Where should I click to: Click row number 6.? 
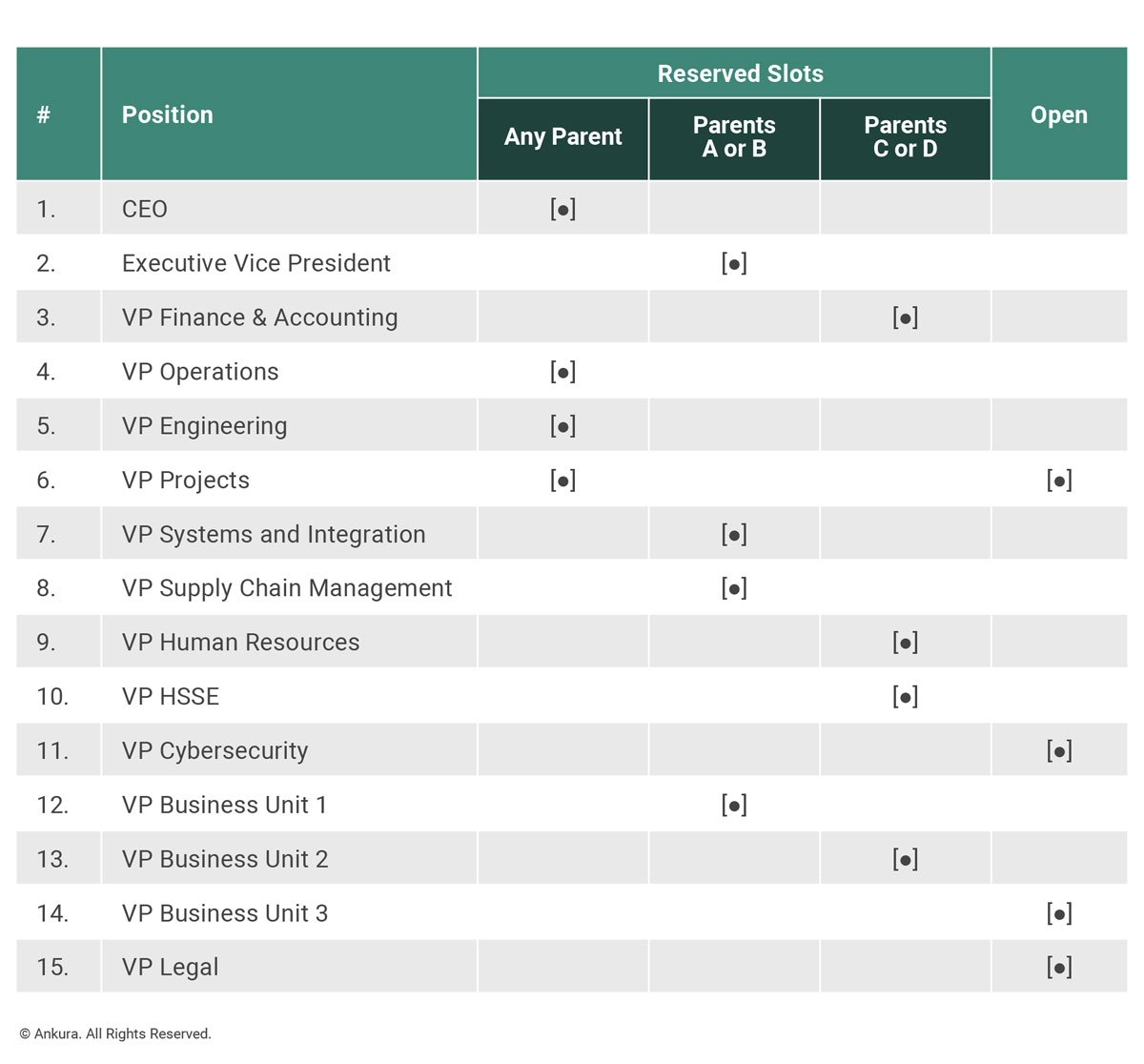(x=46, y=480)
